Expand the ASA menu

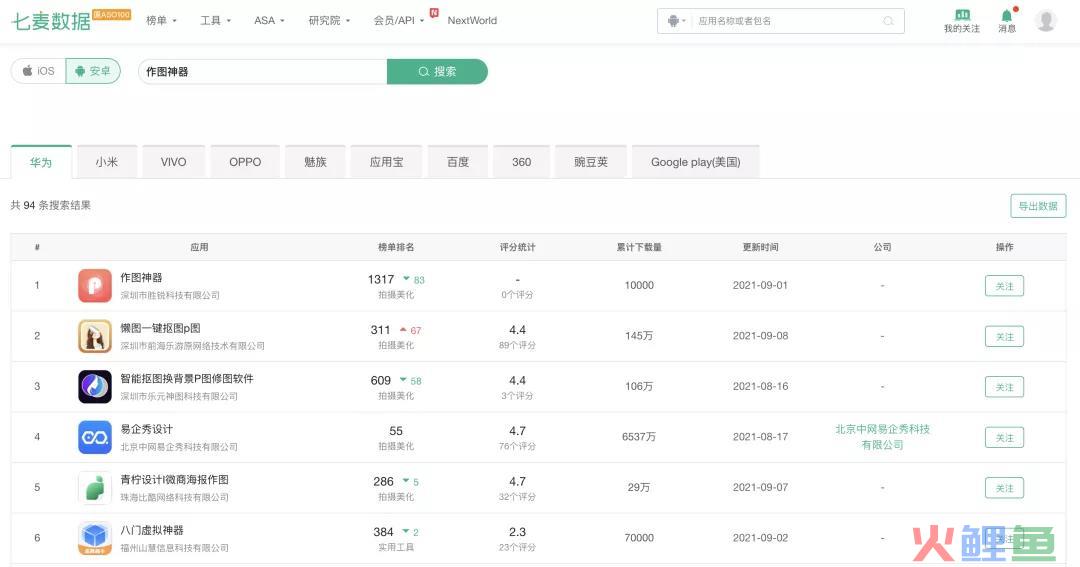pos(269,21)
